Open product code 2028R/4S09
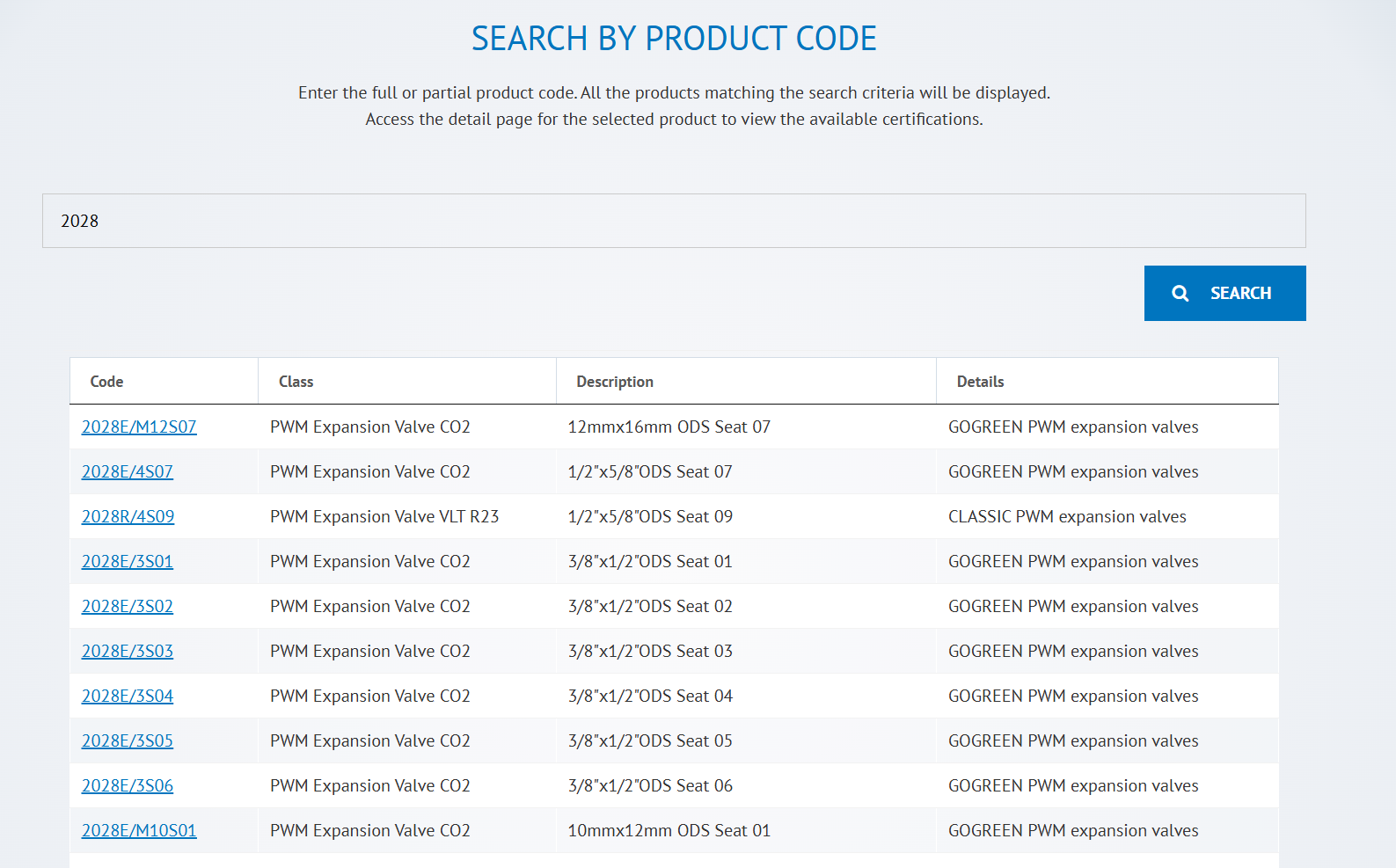Image resolution: width=1396 pixels, height=868 pixels. [128, 516]
